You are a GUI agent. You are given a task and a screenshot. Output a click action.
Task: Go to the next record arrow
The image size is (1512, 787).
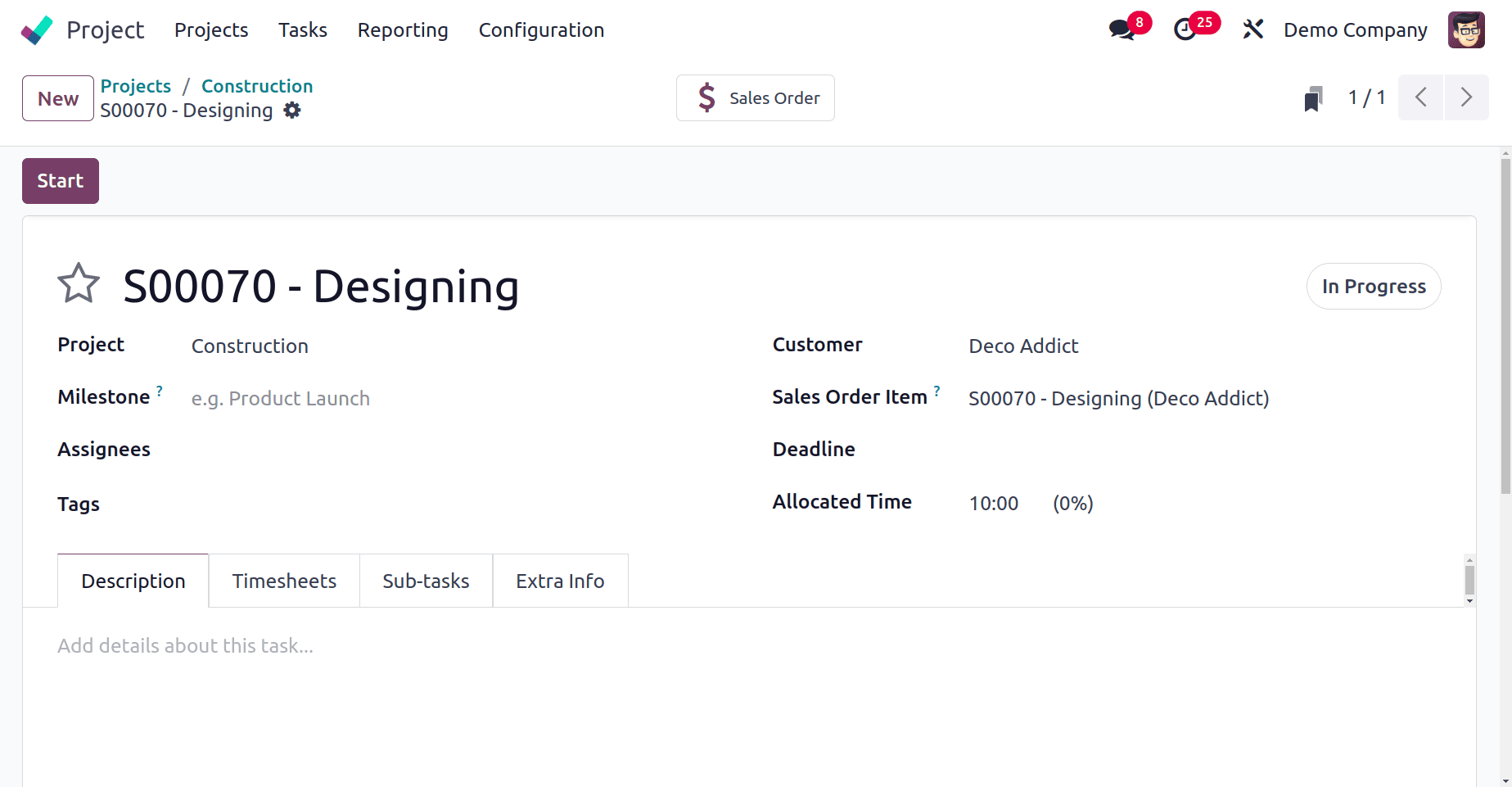1466,98
